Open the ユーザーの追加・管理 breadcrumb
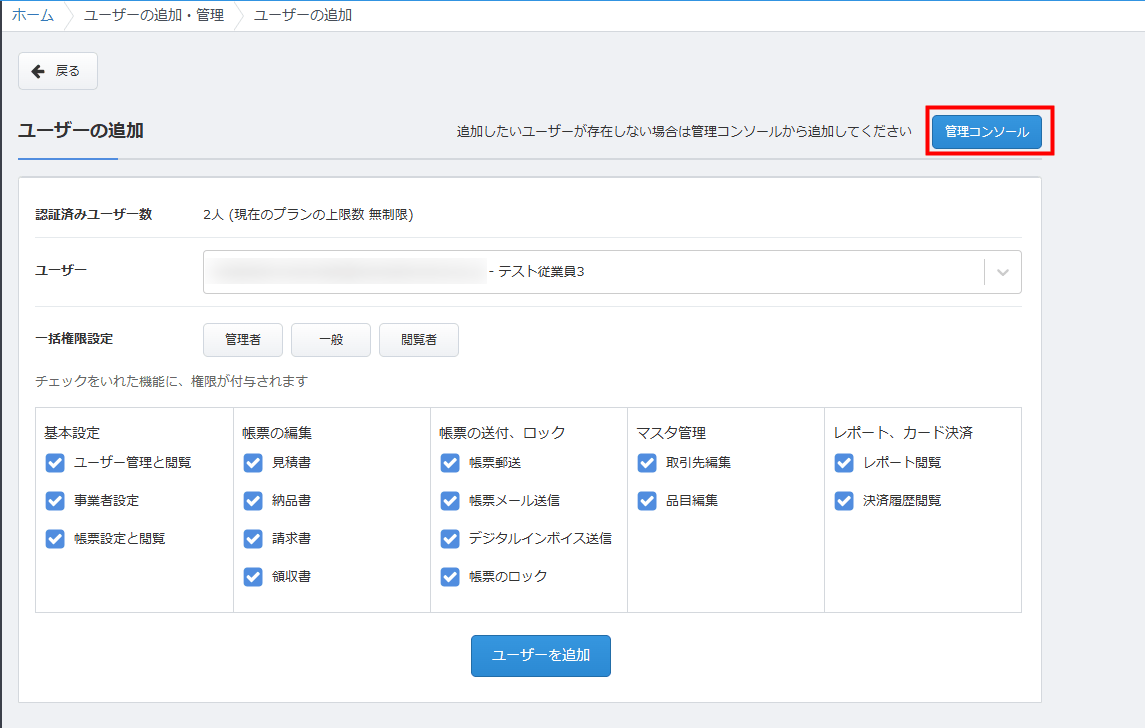1145x728 pixels. [154, 15]
